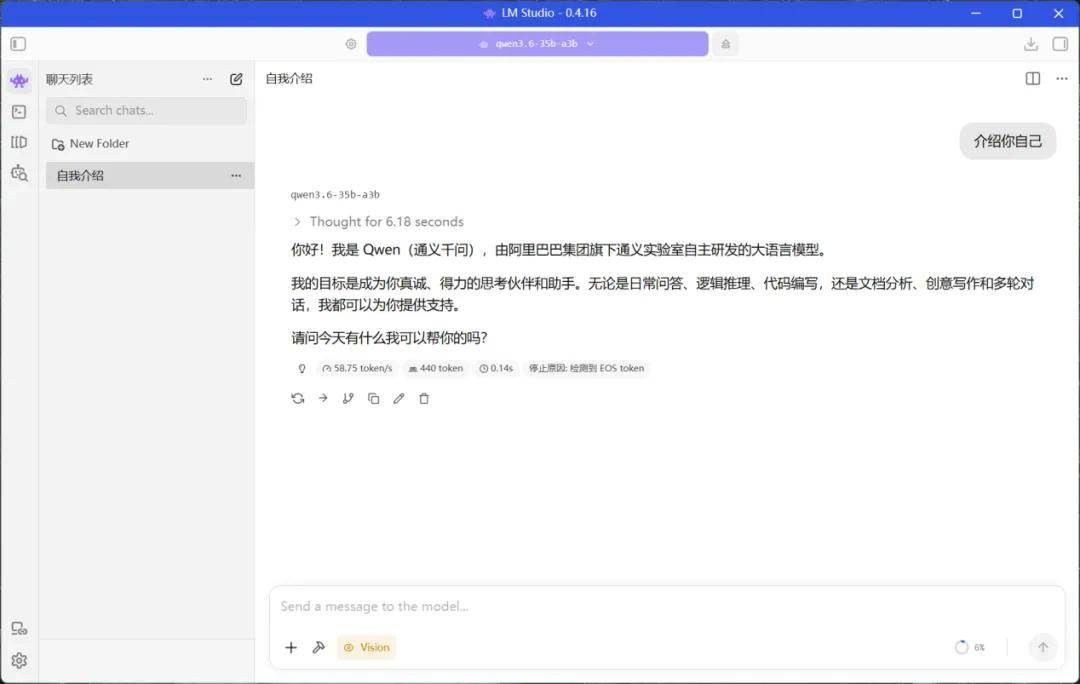The image size is (1080, 684).
Task: Open the Chat section in sidebar
Action: [19, 81]
